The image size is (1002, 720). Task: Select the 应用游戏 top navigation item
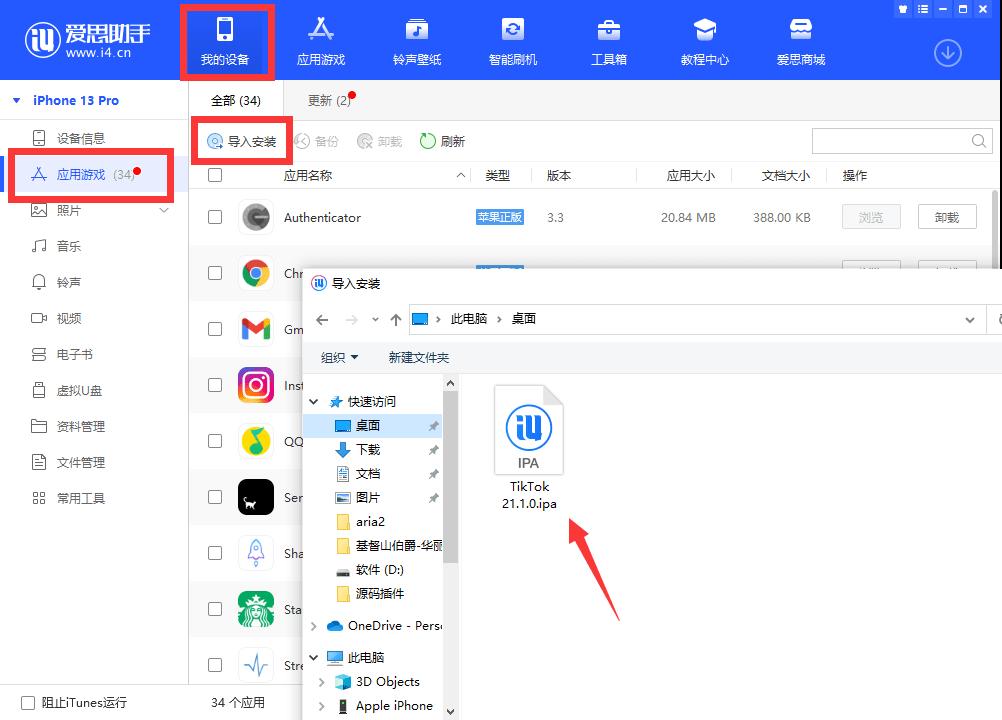(320, 40)
